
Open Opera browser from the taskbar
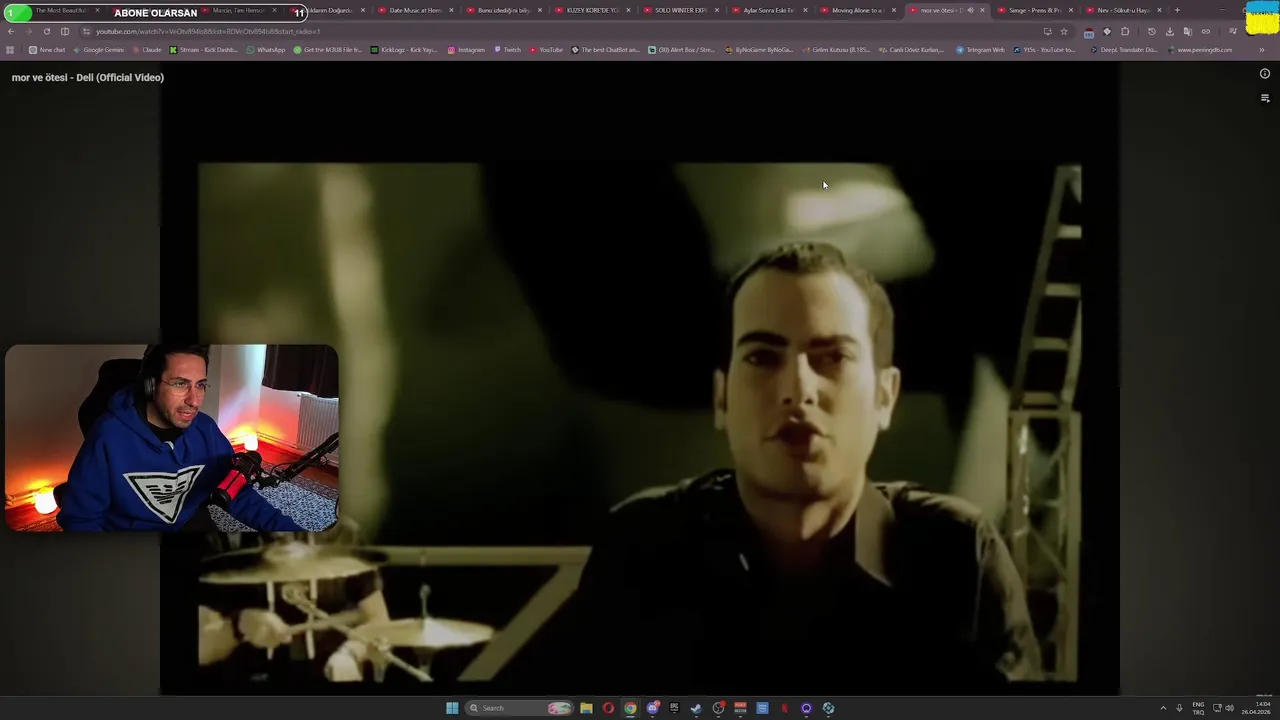click(x=608, y=708)
